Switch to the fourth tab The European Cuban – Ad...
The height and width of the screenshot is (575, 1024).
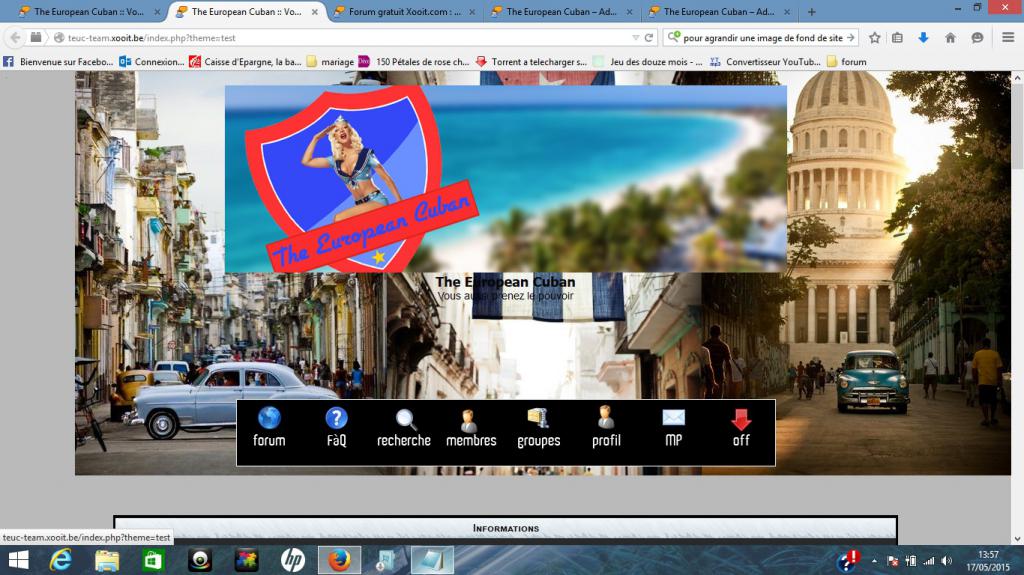click(x=561, y=12)
